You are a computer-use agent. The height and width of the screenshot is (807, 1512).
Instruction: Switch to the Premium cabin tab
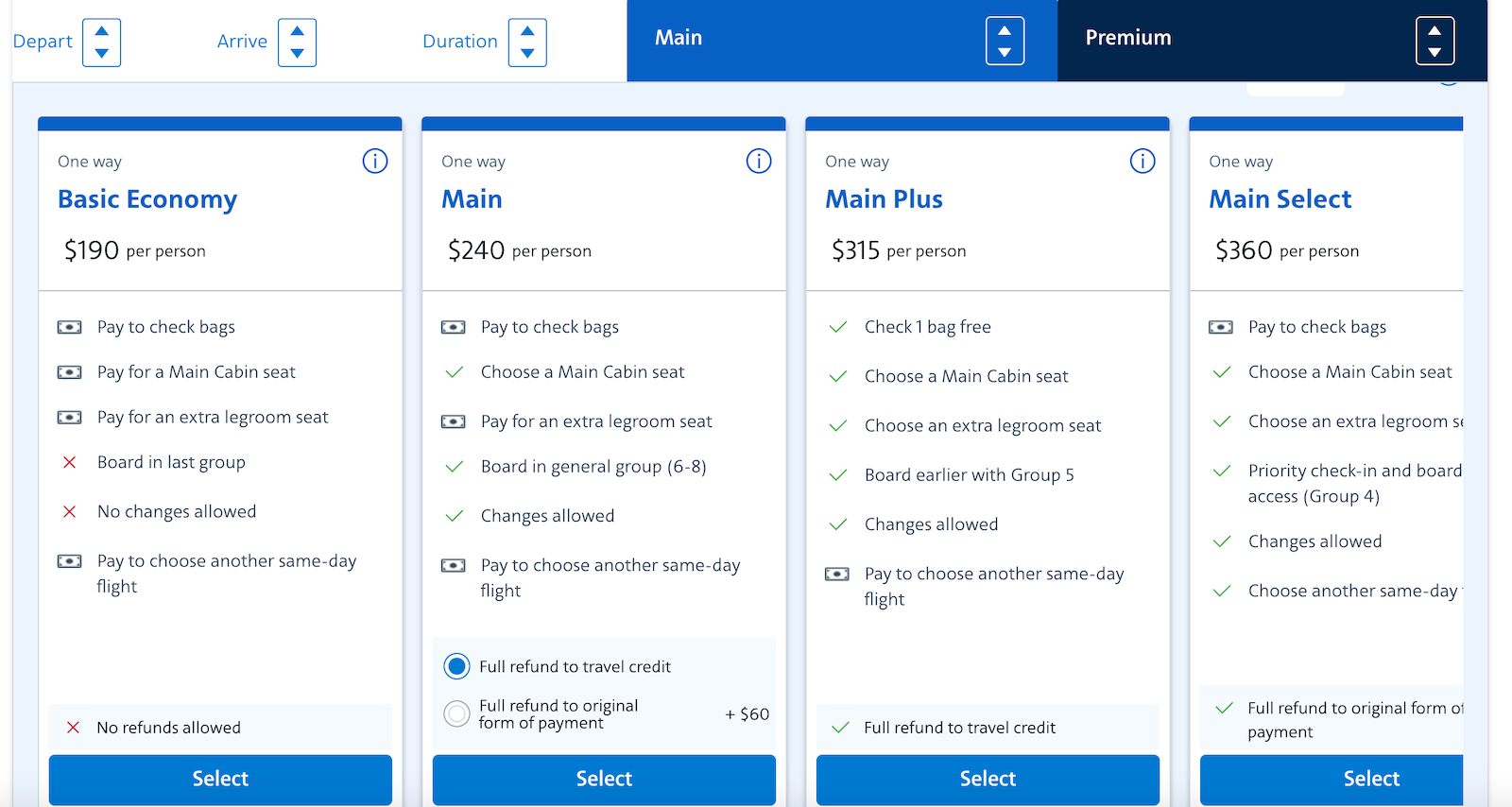click(1272, 40)
